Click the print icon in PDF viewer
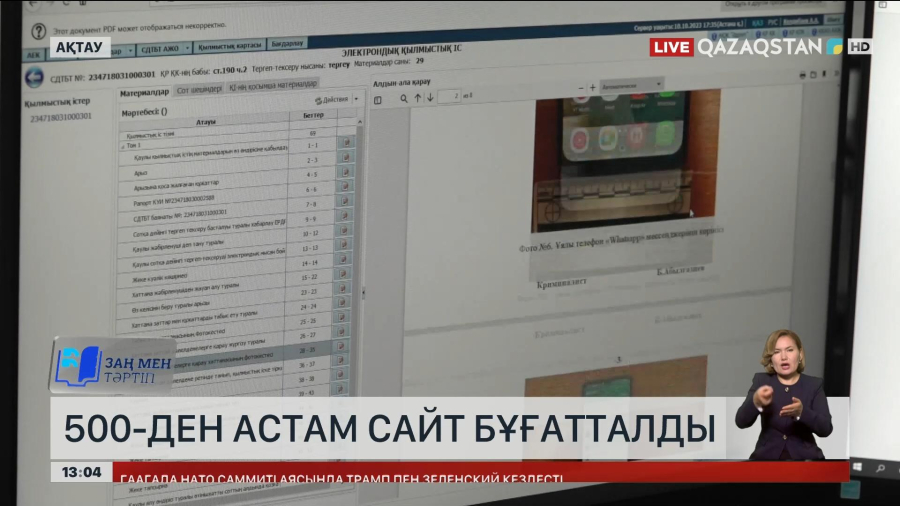 coord(802,75)
